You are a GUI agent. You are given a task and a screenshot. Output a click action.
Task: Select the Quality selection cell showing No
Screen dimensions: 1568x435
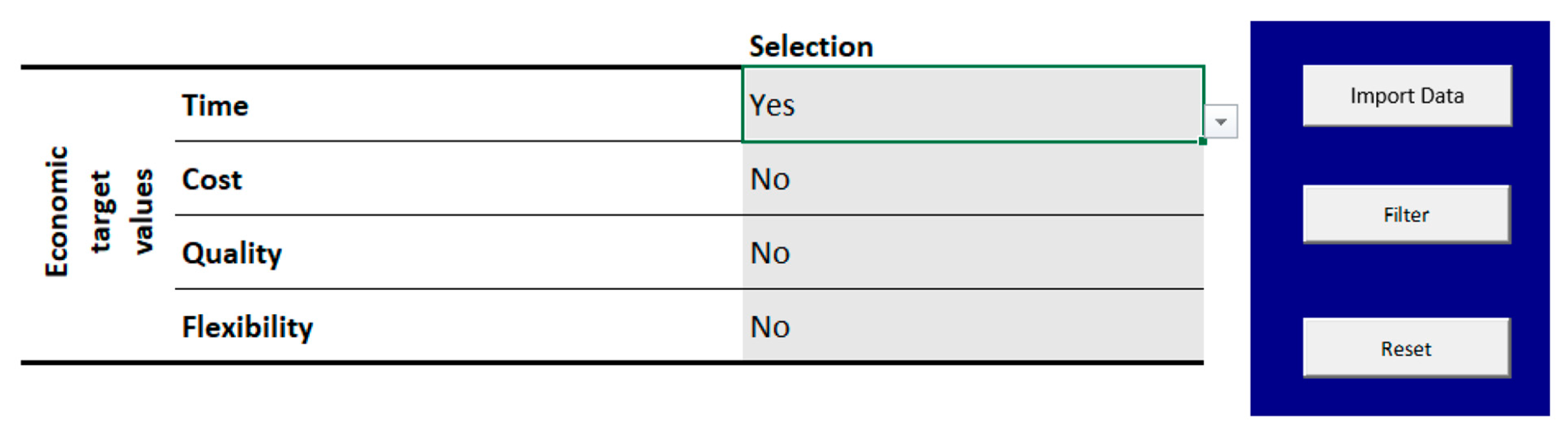[x=972, y=253]
